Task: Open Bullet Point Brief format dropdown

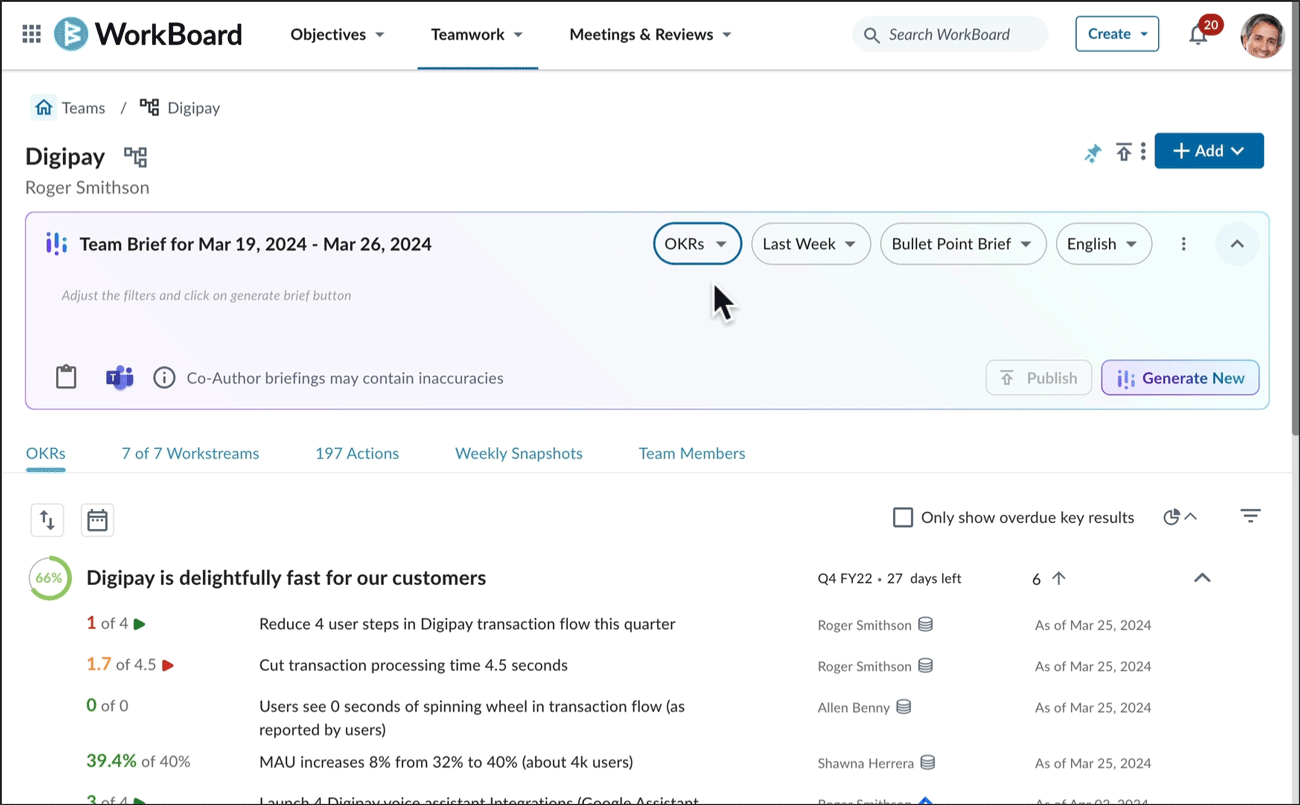Action: [963, 244]
